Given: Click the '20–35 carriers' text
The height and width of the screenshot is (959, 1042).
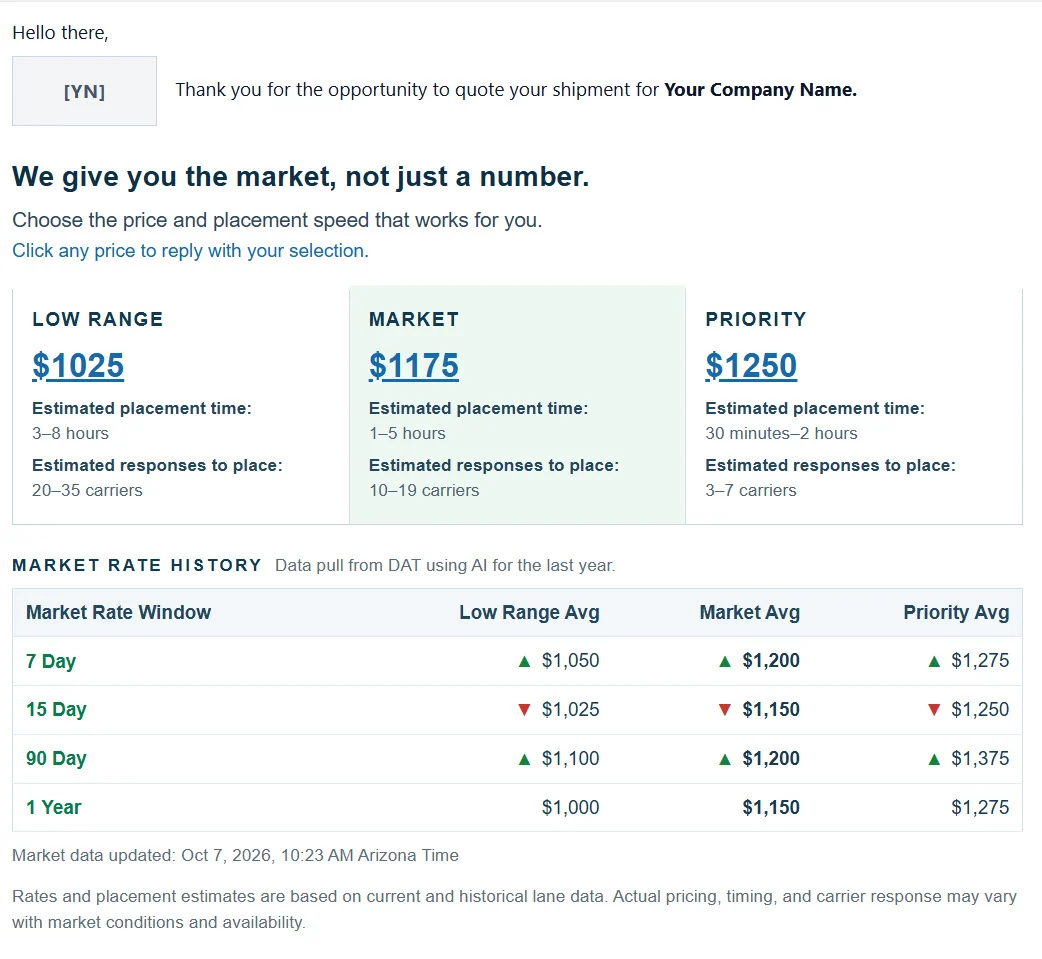Looking at the screenshot, I should coord(87,490).
